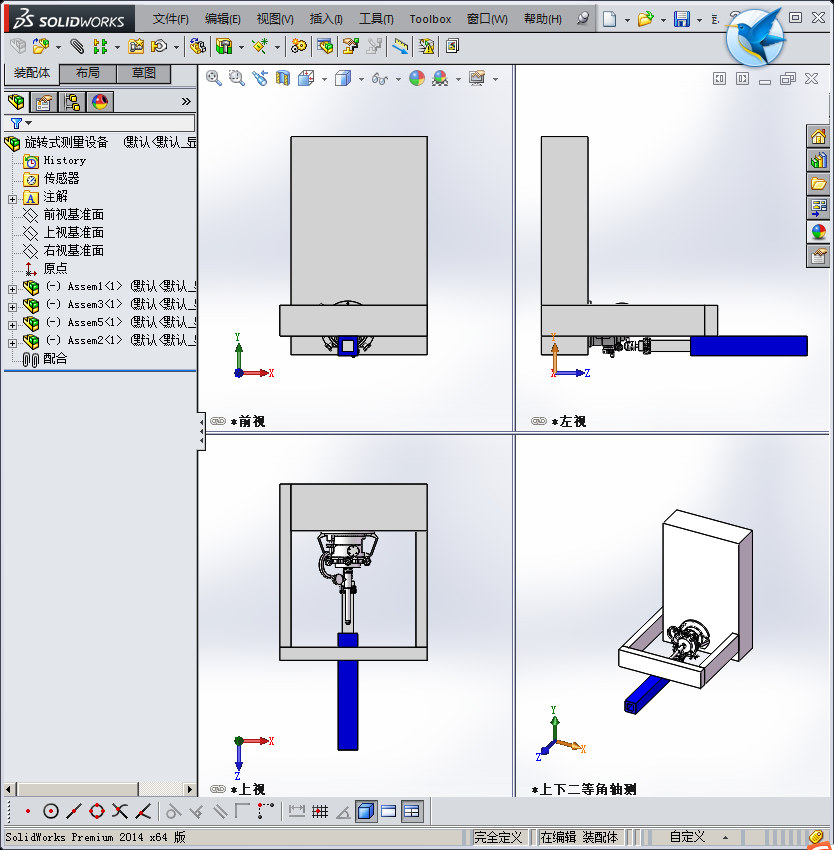Screen dimensions: 834x850
Task: Open the View Orientation icon
Action: [306, 79]
